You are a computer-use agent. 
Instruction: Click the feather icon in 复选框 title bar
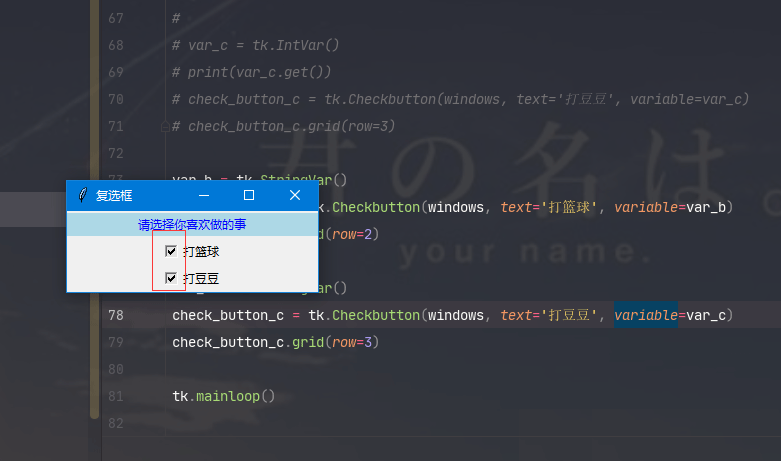click(x=82, y=195)
